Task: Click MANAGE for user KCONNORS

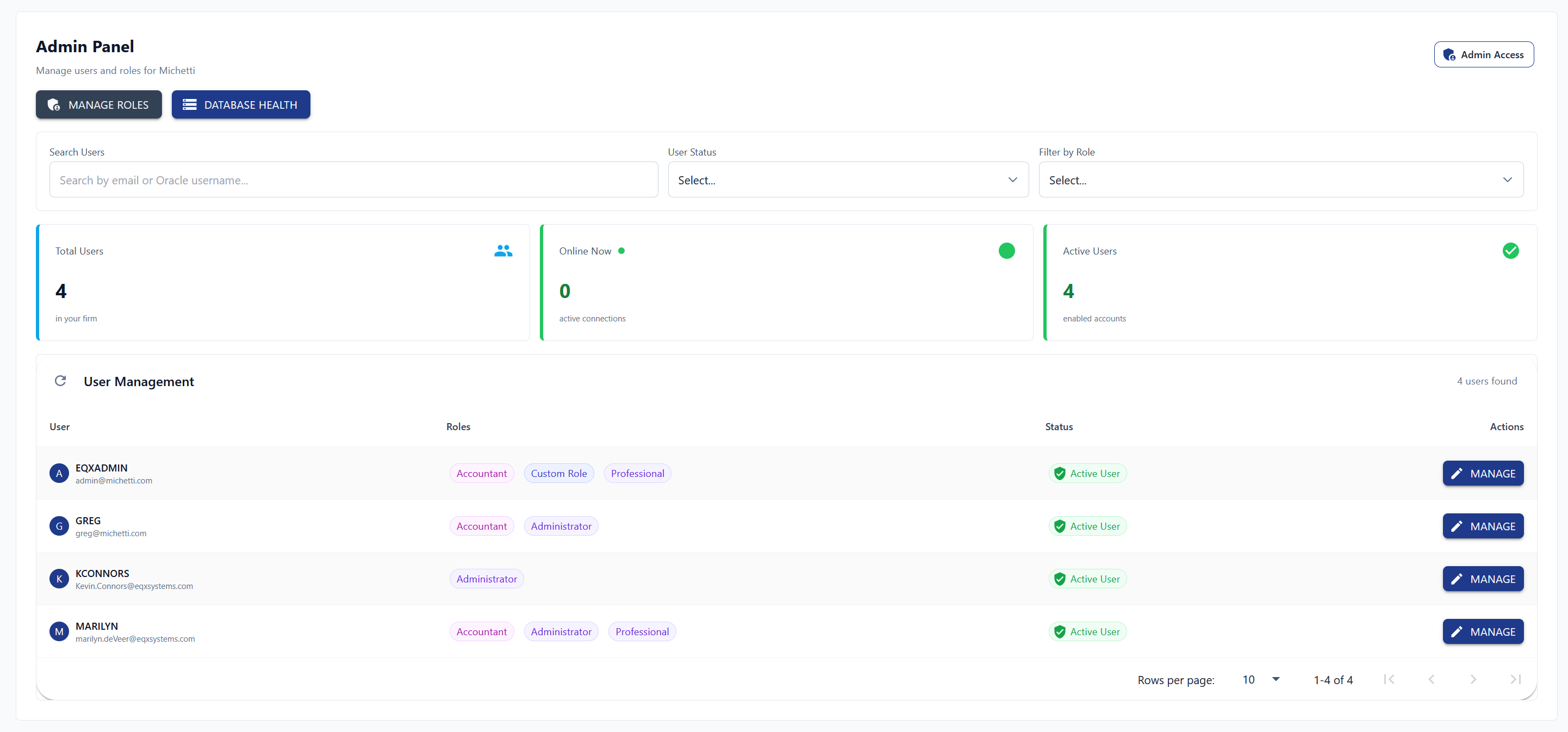Action: 1483,579
